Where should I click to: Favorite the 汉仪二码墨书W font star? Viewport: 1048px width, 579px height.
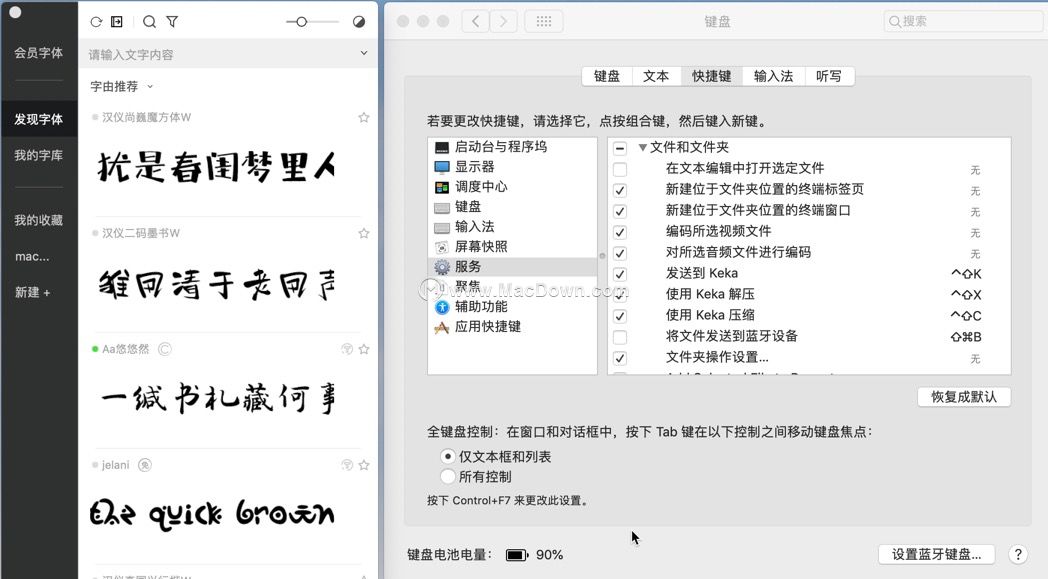click(x=364, y=233)
